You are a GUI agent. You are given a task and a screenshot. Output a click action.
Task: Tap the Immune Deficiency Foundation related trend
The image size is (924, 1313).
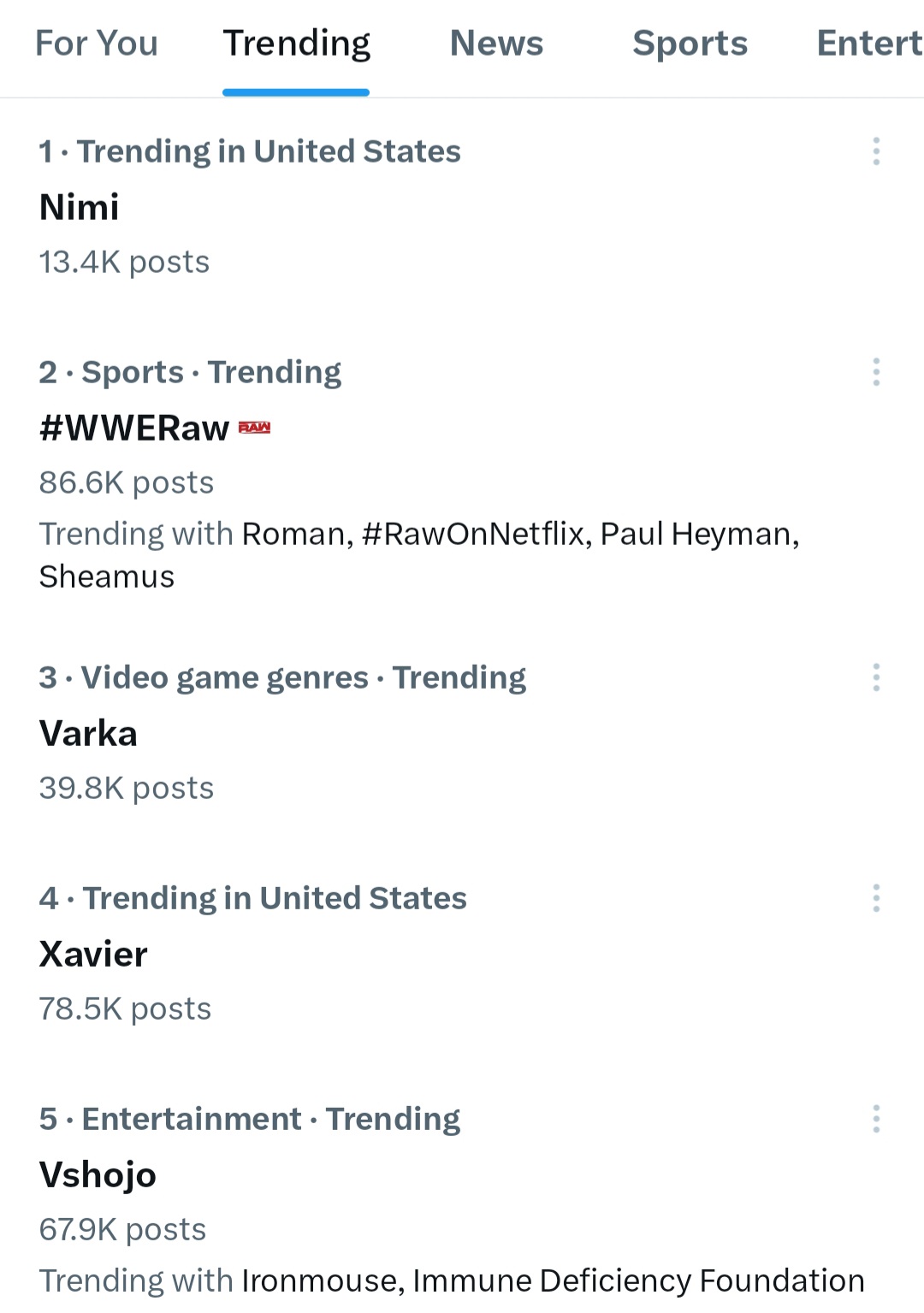638,1280
